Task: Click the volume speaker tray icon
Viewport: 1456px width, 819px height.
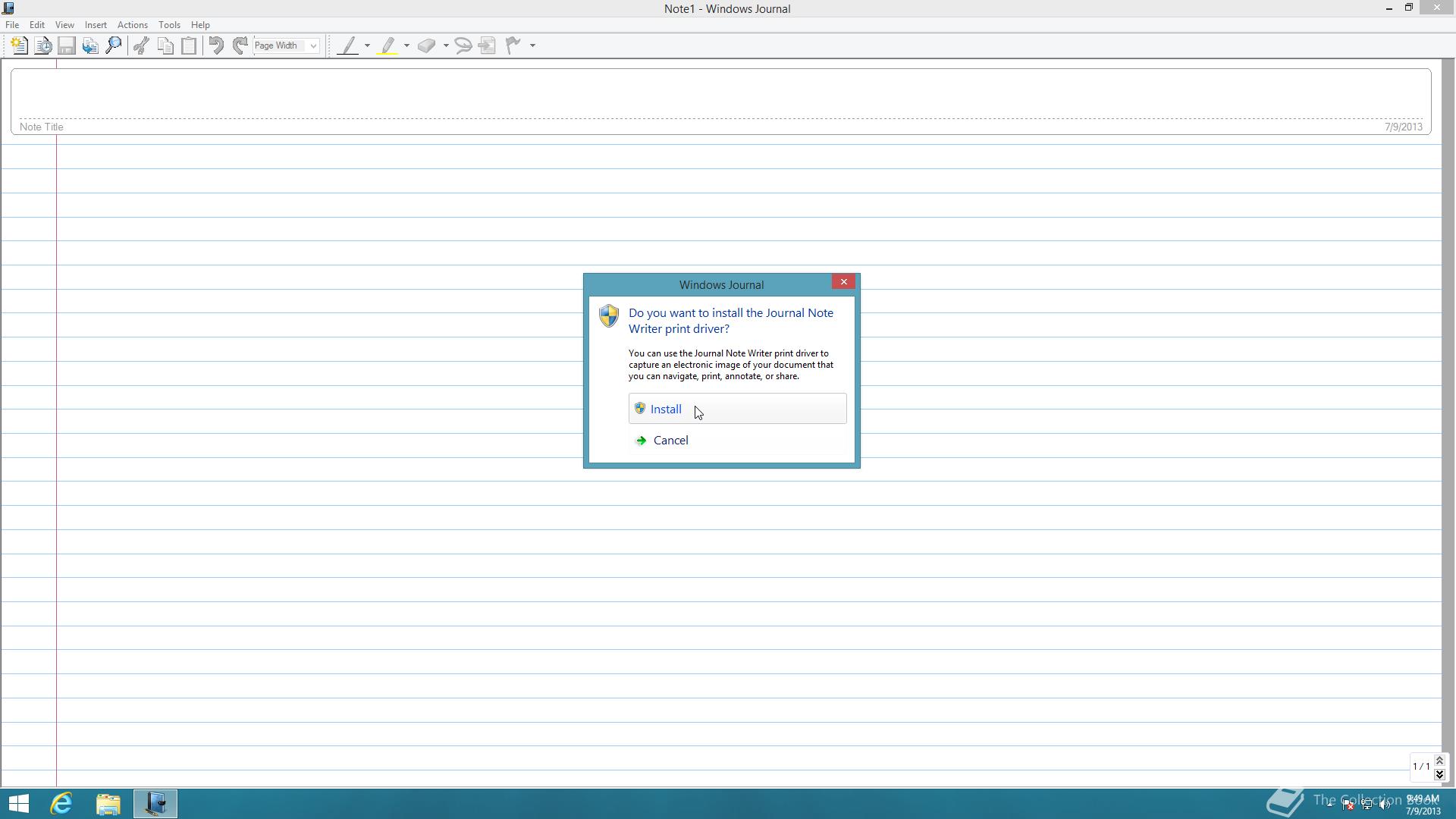Action: [x=1385, y=805]
